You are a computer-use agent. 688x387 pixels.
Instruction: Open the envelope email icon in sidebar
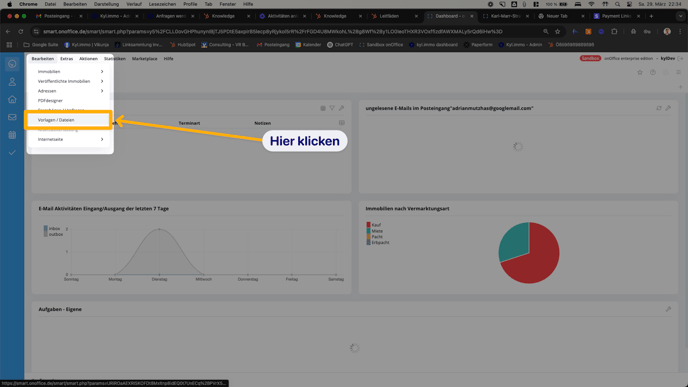click(x=12, y=117)
